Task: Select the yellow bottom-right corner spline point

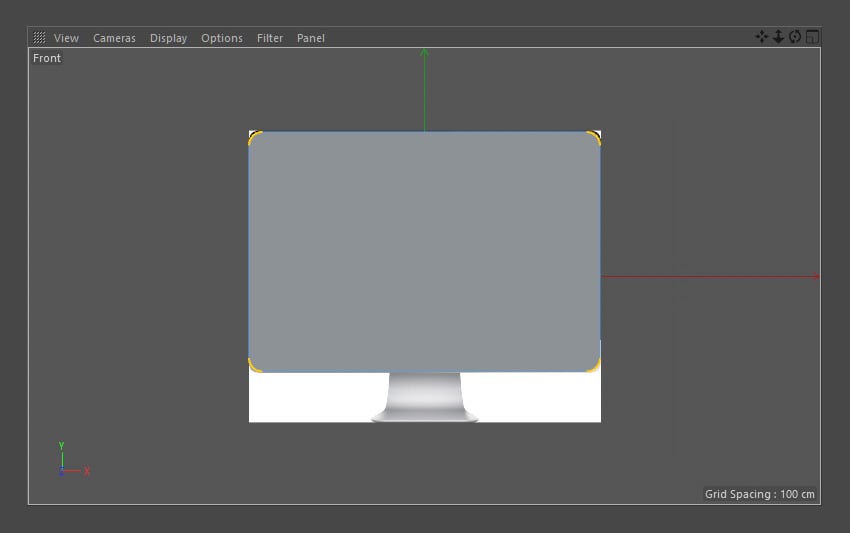Action: 594,365
